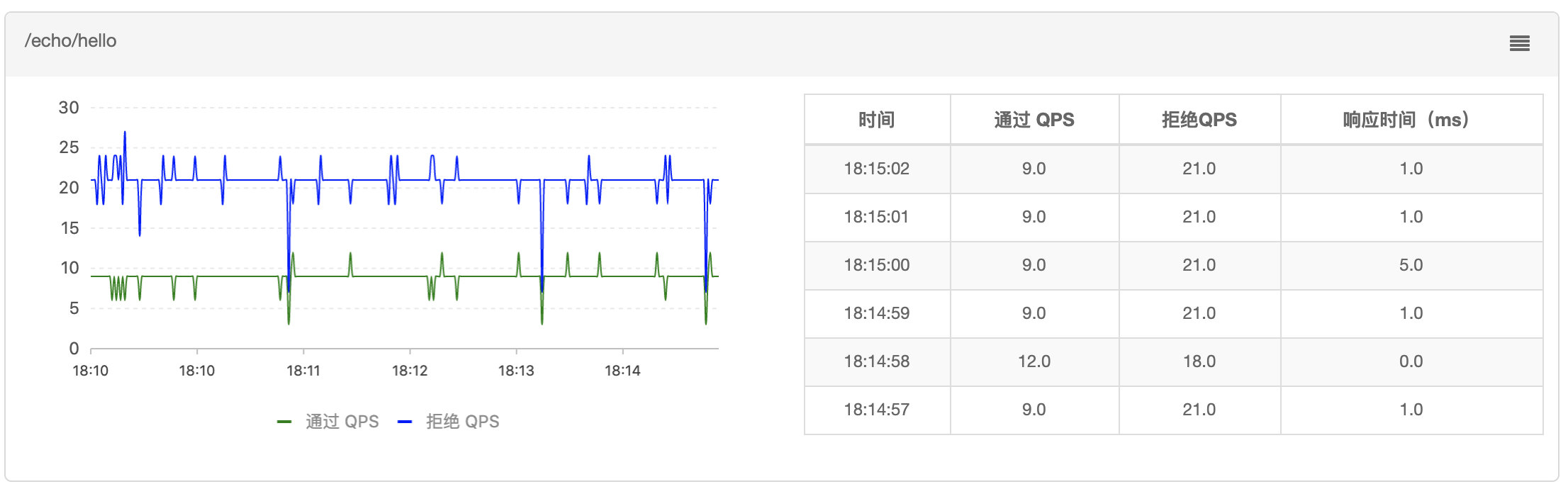Click the 0.0 response time value
This screenshot has width=1568, height=489.
(x=1411, y=361)
